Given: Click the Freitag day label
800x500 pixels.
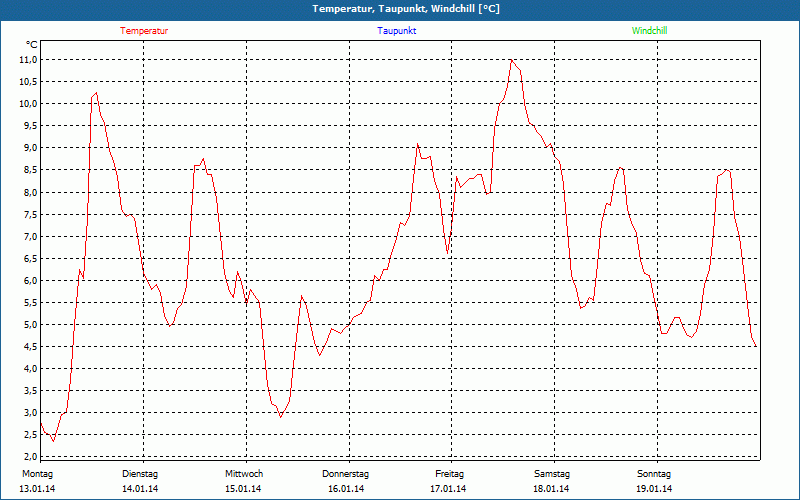Looking at the screenshot, I should (x=449, y=474).
